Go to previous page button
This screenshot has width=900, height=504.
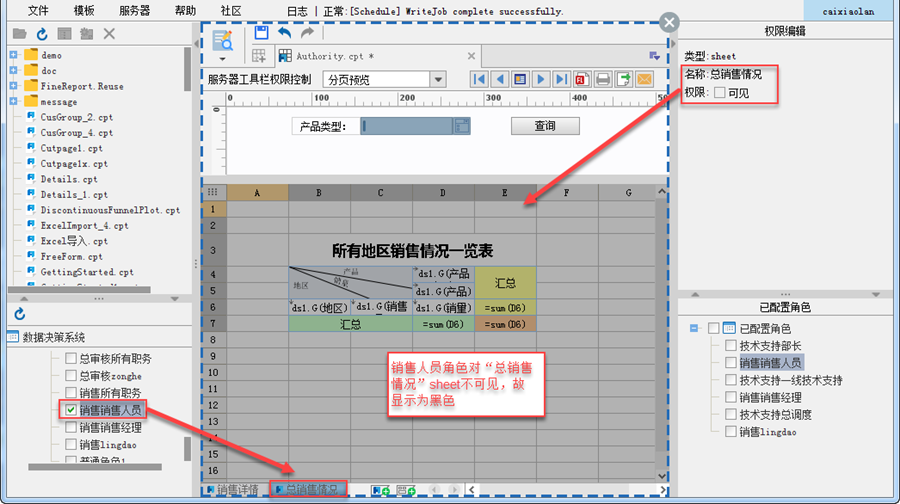coord(500,79)
